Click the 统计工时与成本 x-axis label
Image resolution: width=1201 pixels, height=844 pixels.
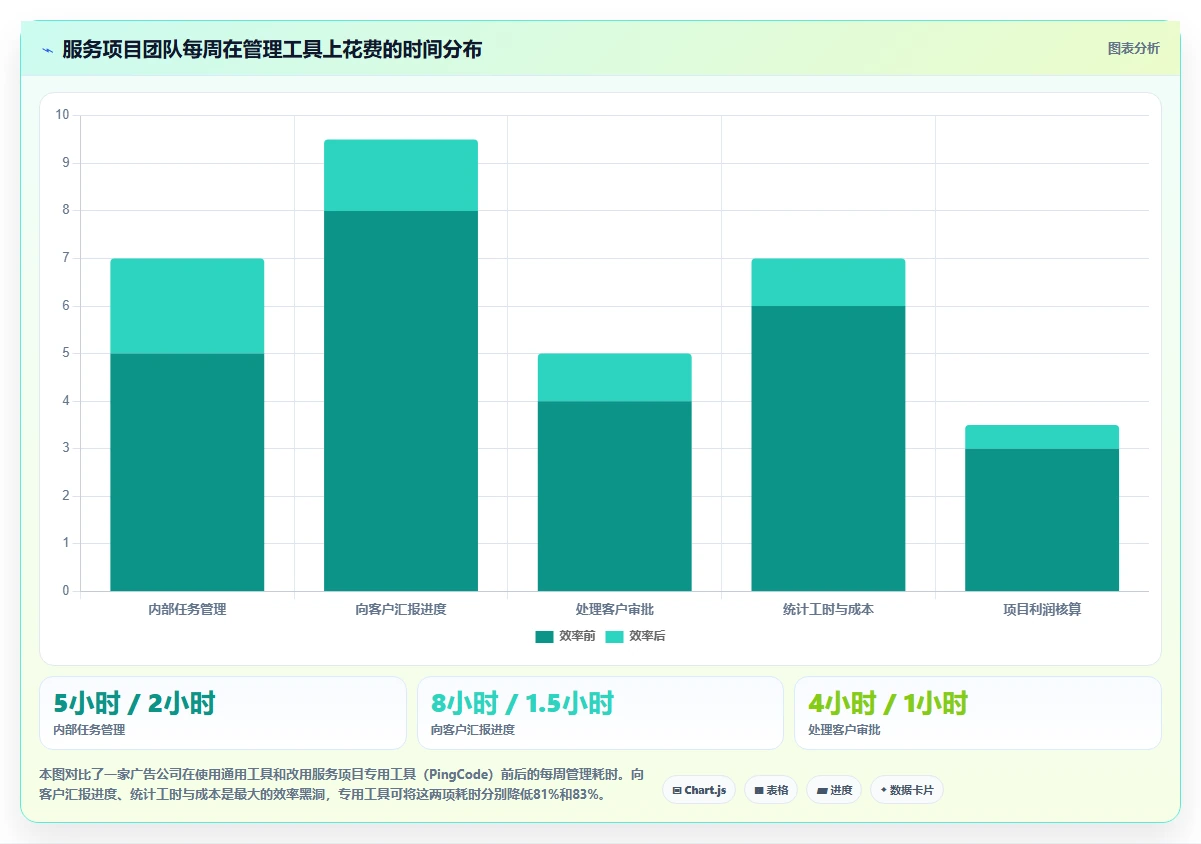click(x=828, y=609)
